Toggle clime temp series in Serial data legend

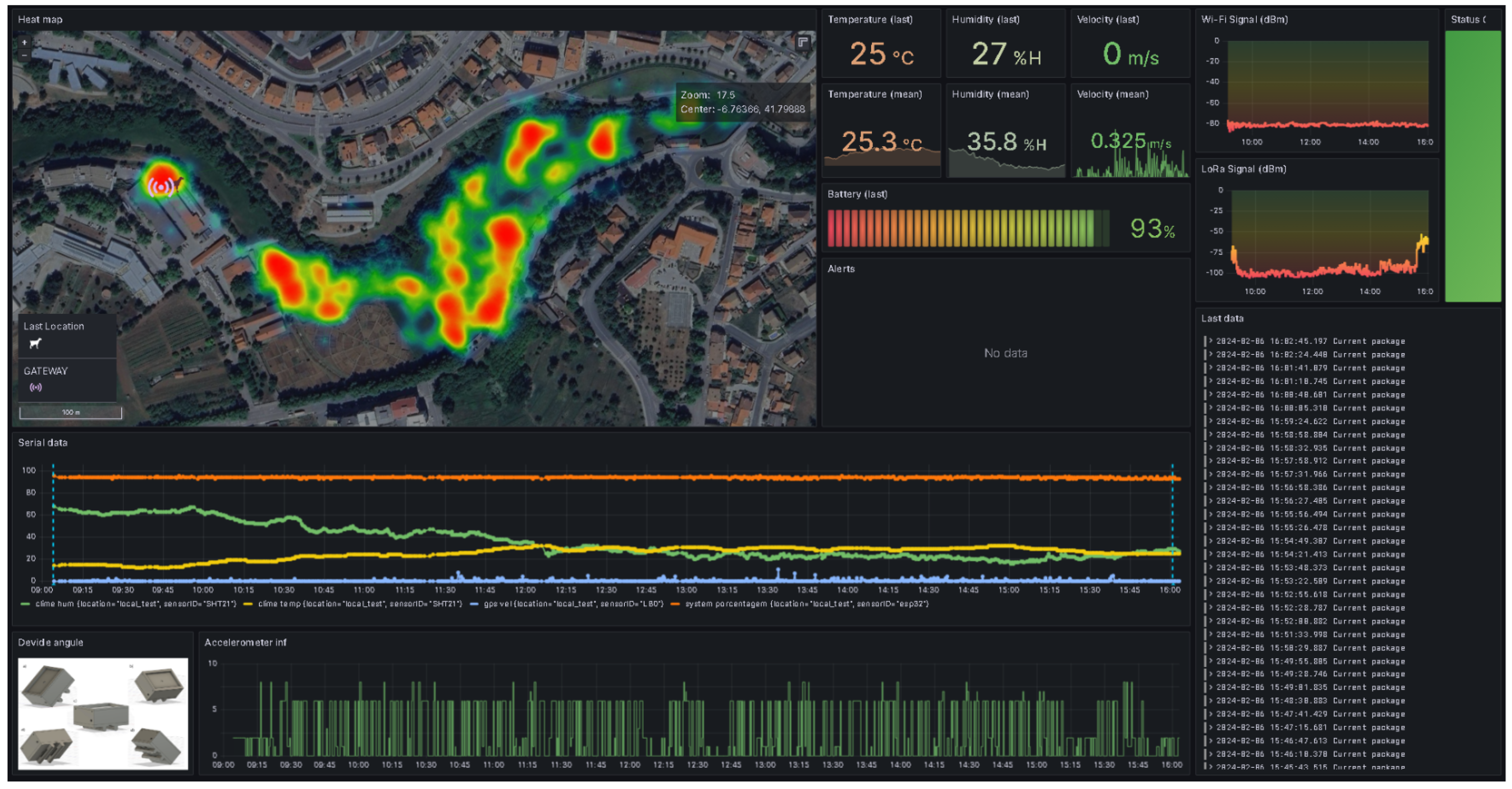tap(359, 604)
